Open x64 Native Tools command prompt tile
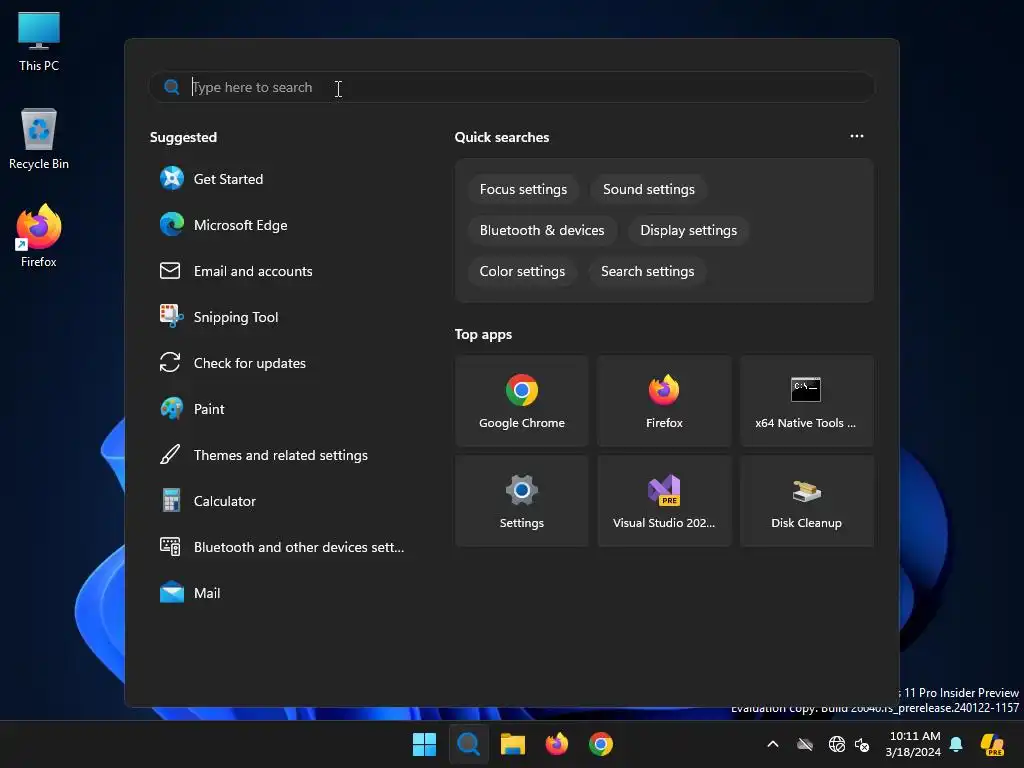The width and height of the screenshot is (1024, 768). point(807,401)
